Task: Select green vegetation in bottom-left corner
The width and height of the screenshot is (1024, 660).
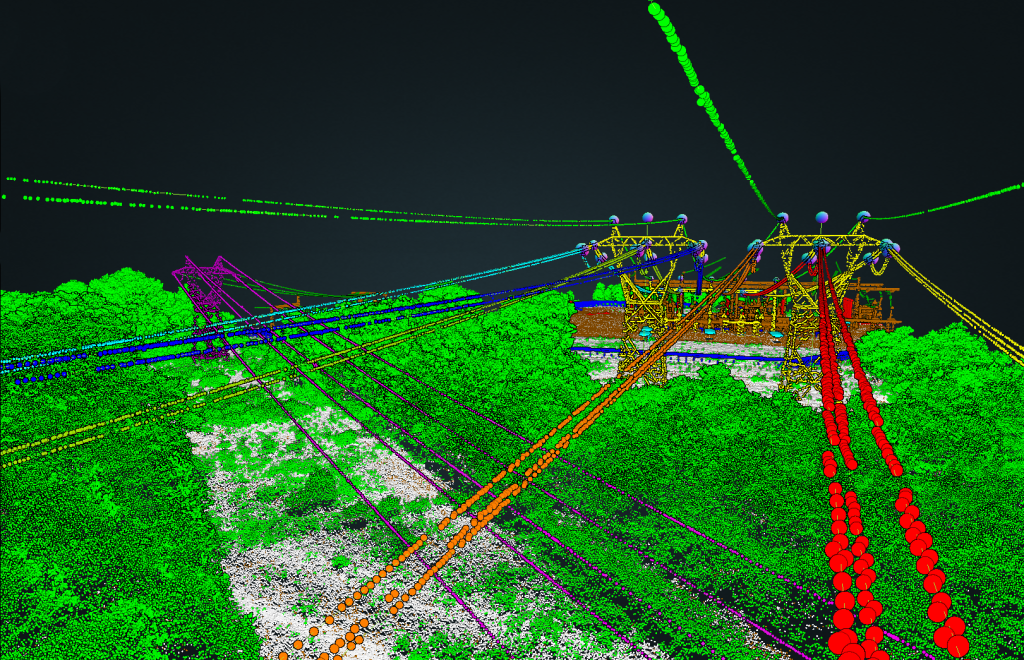Action: [80, 580]
